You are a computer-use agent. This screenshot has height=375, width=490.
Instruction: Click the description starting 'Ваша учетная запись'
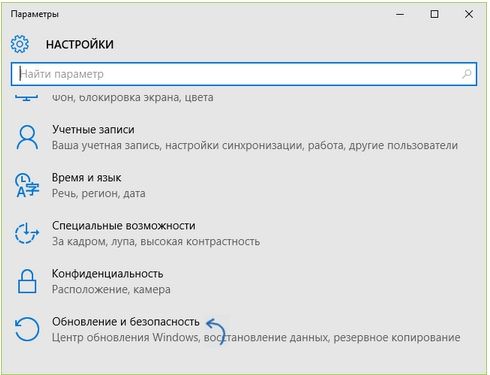click(255, 145)
